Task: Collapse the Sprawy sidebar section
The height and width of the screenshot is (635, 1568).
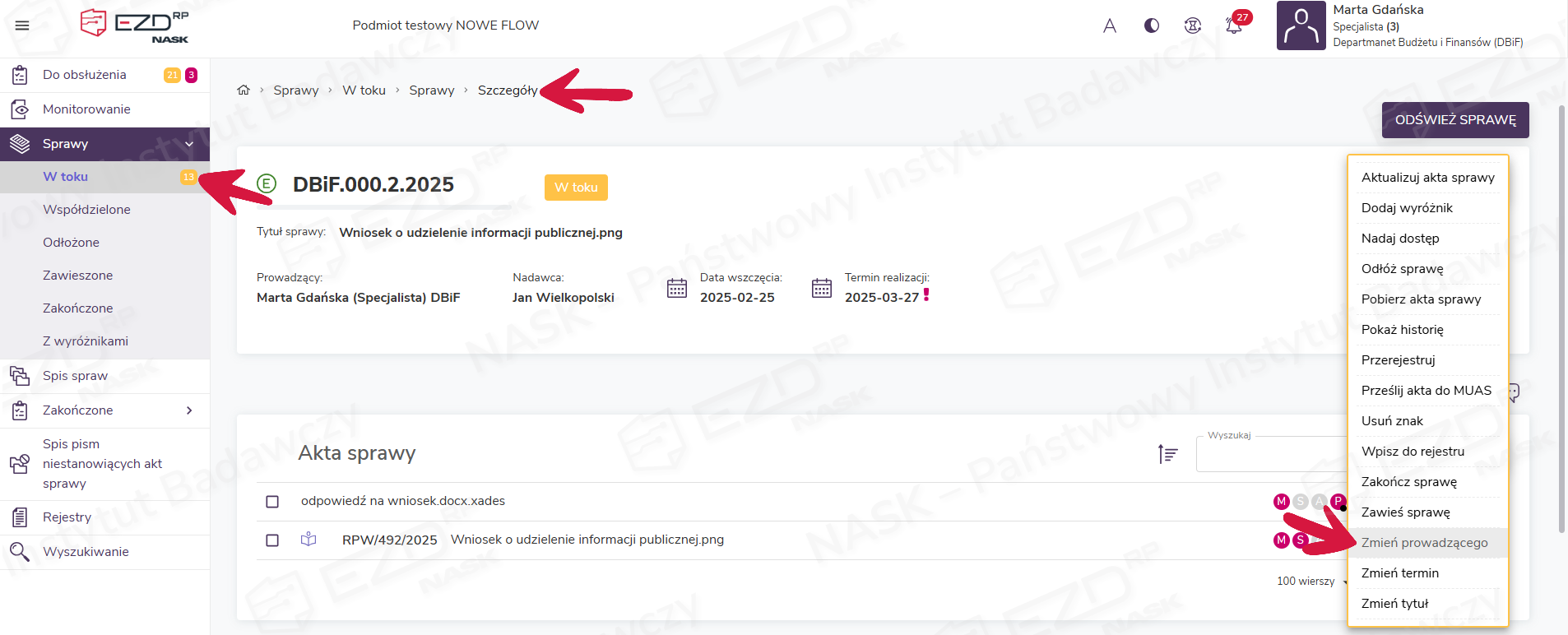Action: pyautogui.click(x=189, y=144)
